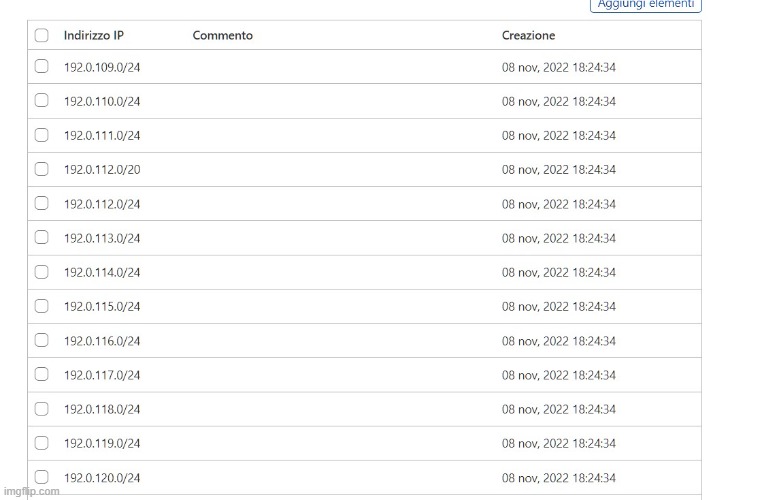The width and height of the screenshot is (762, 500).
Task: Select the checkbox for 192.0.120.0/24
Action: click(41, 477)
